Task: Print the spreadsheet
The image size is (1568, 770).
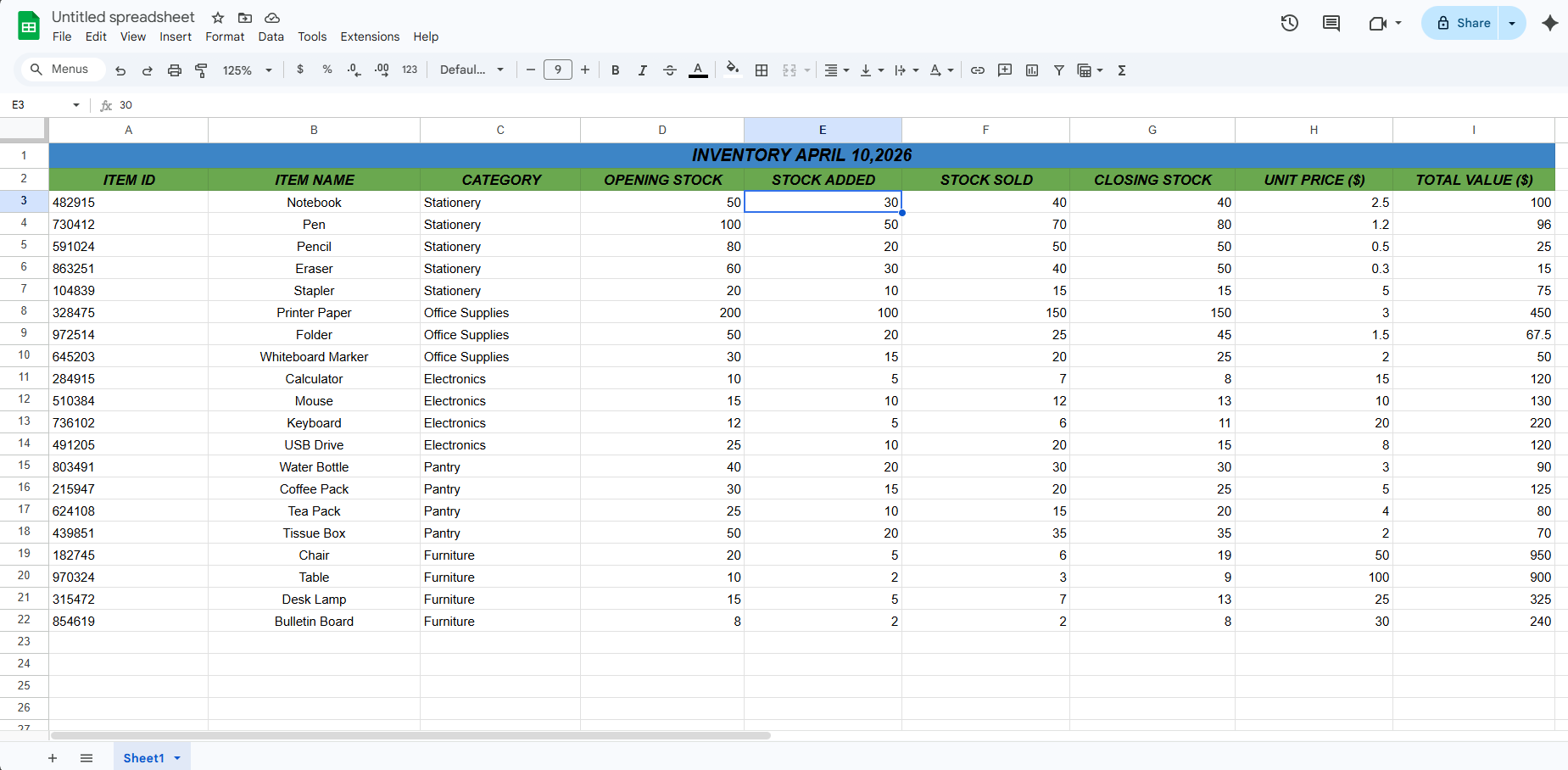Action: coord(175,70)
